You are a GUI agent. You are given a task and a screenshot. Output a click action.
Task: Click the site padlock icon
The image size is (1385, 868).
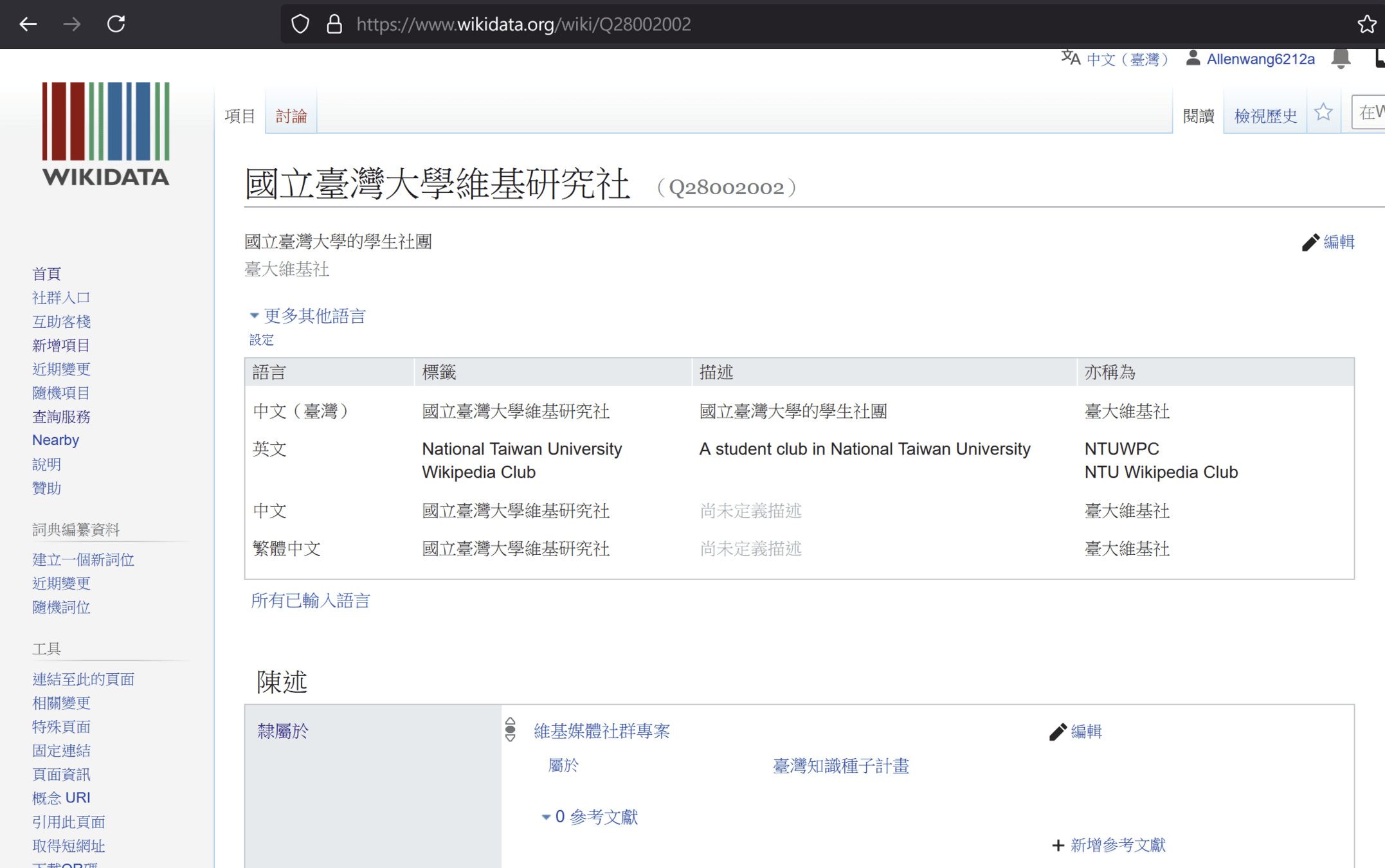coord(334,24)
